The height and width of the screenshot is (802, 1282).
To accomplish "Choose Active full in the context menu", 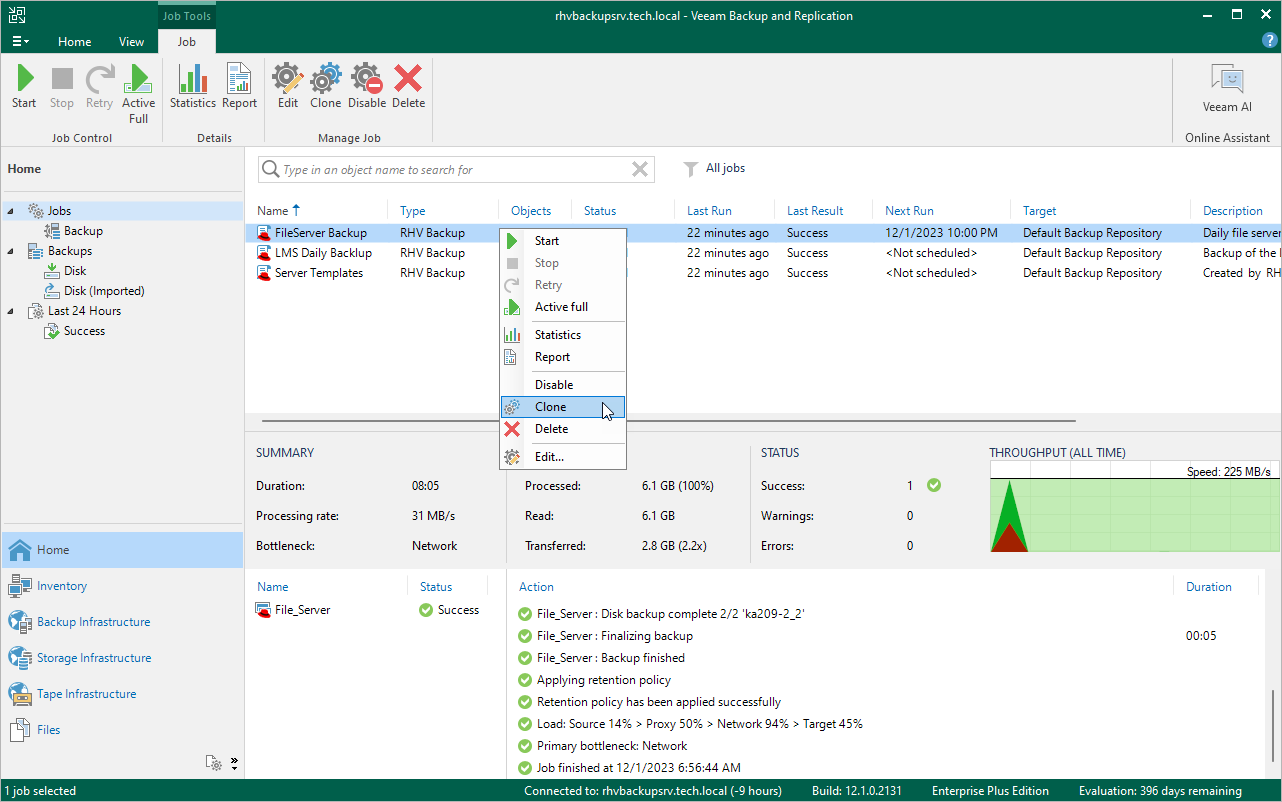I will 563,307.
